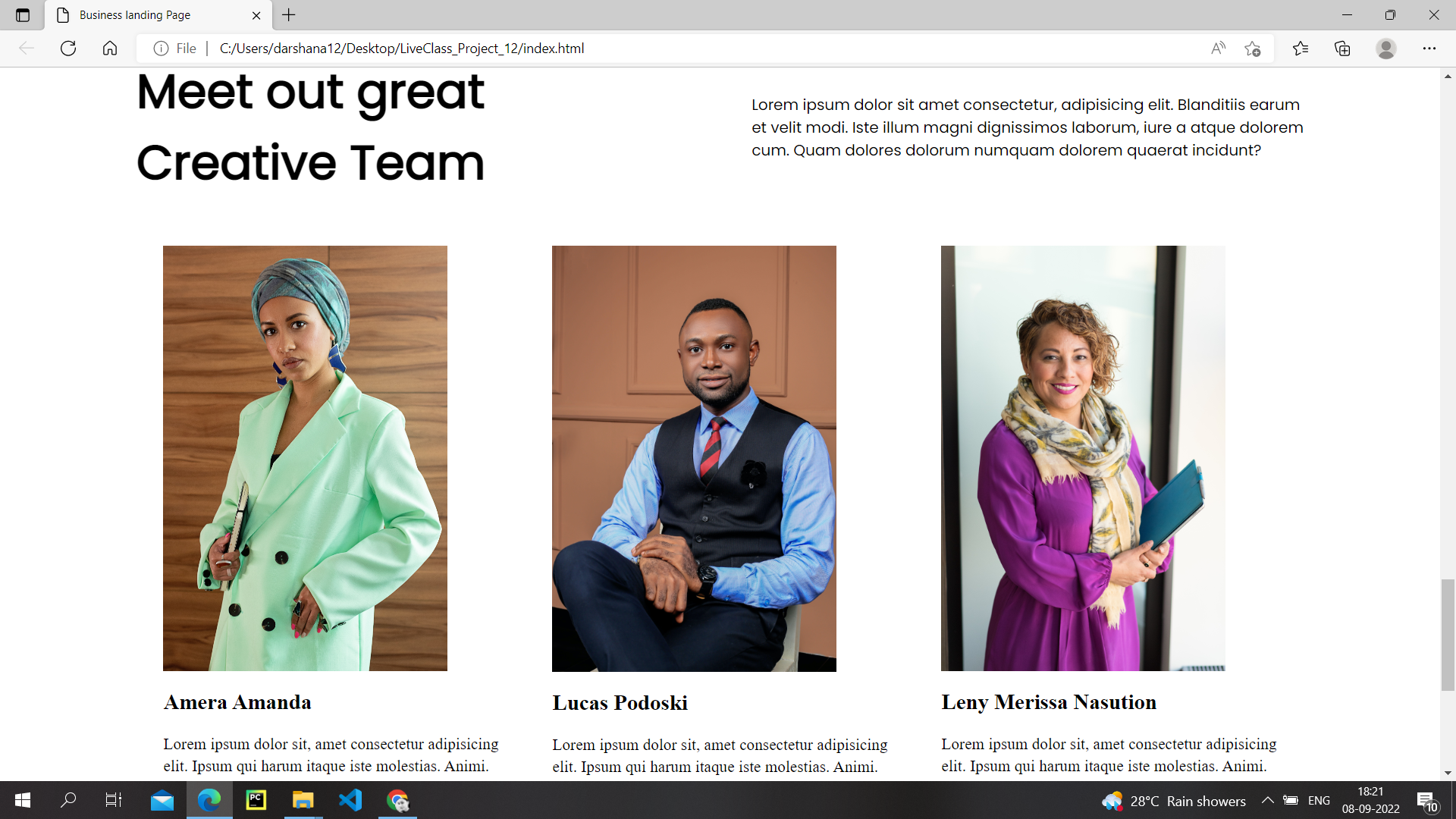Close the Business landing Page tab
Screen dimensions: 1456x819
coord(256,15)
